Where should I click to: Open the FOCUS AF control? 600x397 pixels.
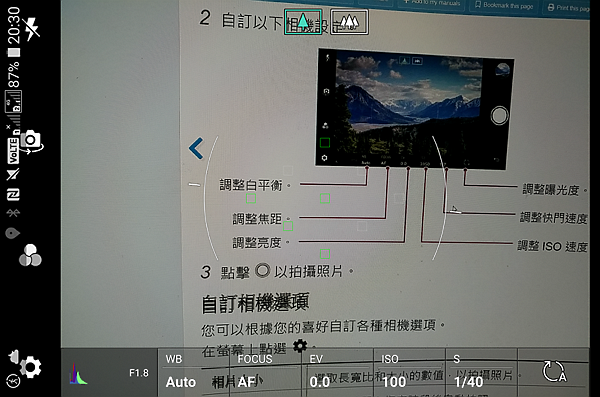click(265, 372)
